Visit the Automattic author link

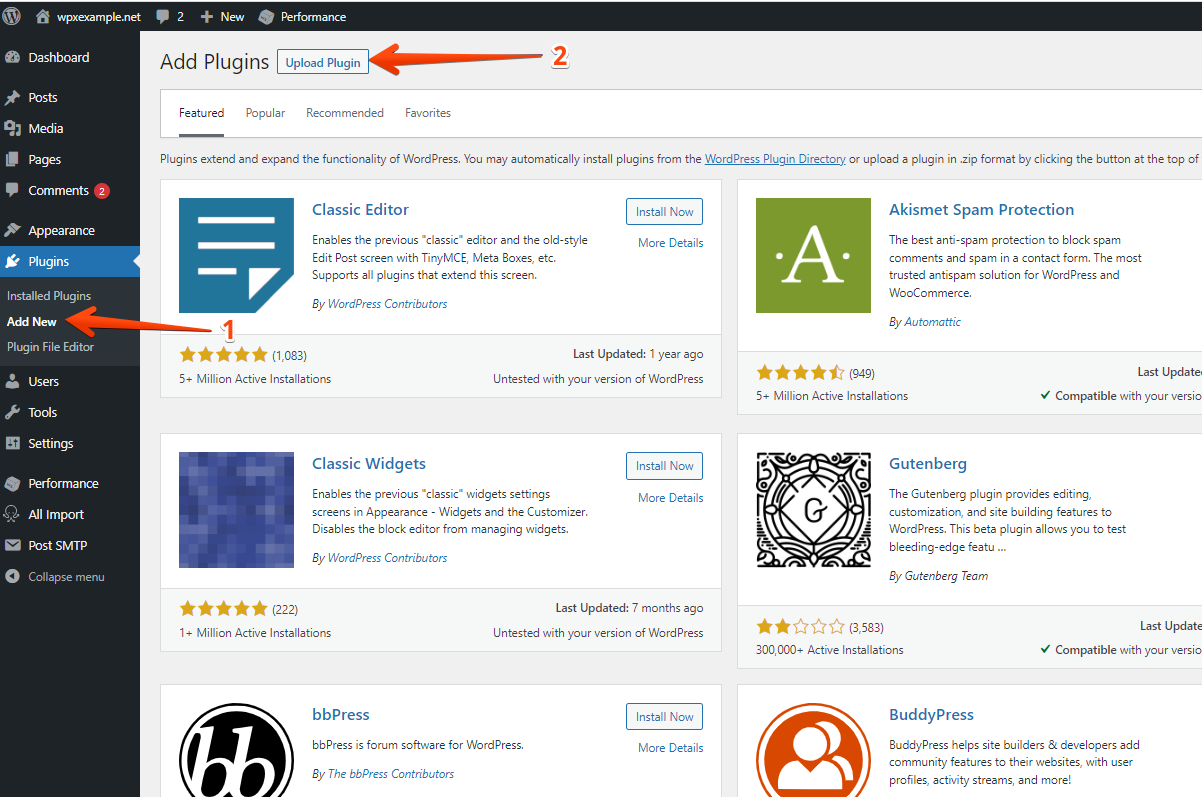pos(933,322)
